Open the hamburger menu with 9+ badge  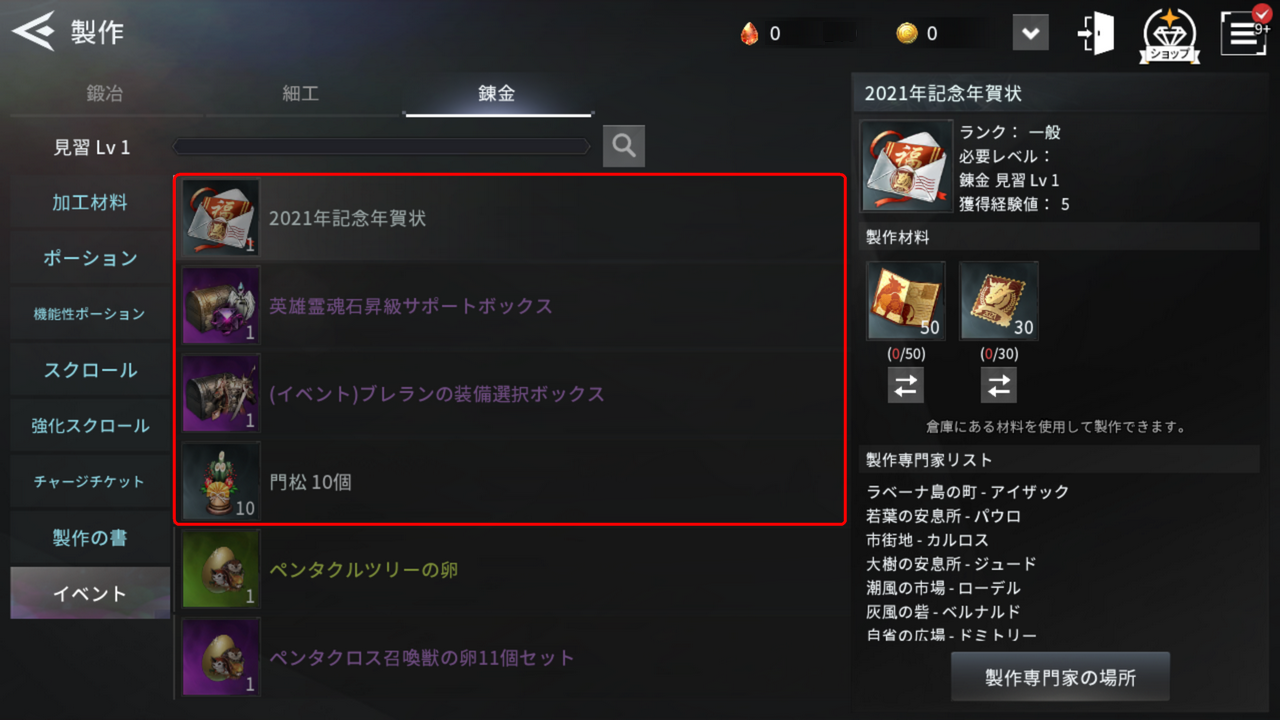[x=1244, y=32]
